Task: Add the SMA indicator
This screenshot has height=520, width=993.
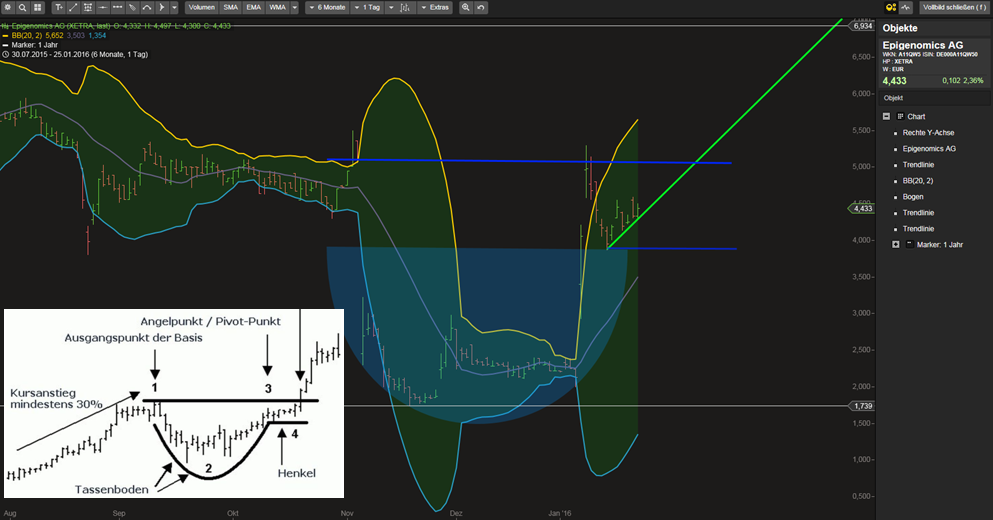Action: (231, 8)
